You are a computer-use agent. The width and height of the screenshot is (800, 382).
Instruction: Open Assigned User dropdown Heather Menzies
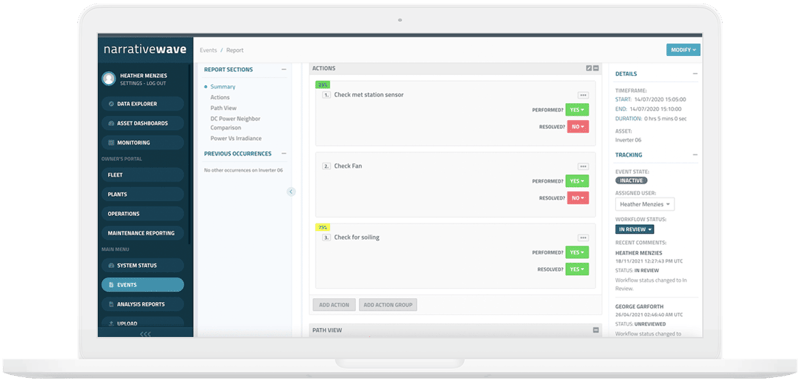[645, 204]
